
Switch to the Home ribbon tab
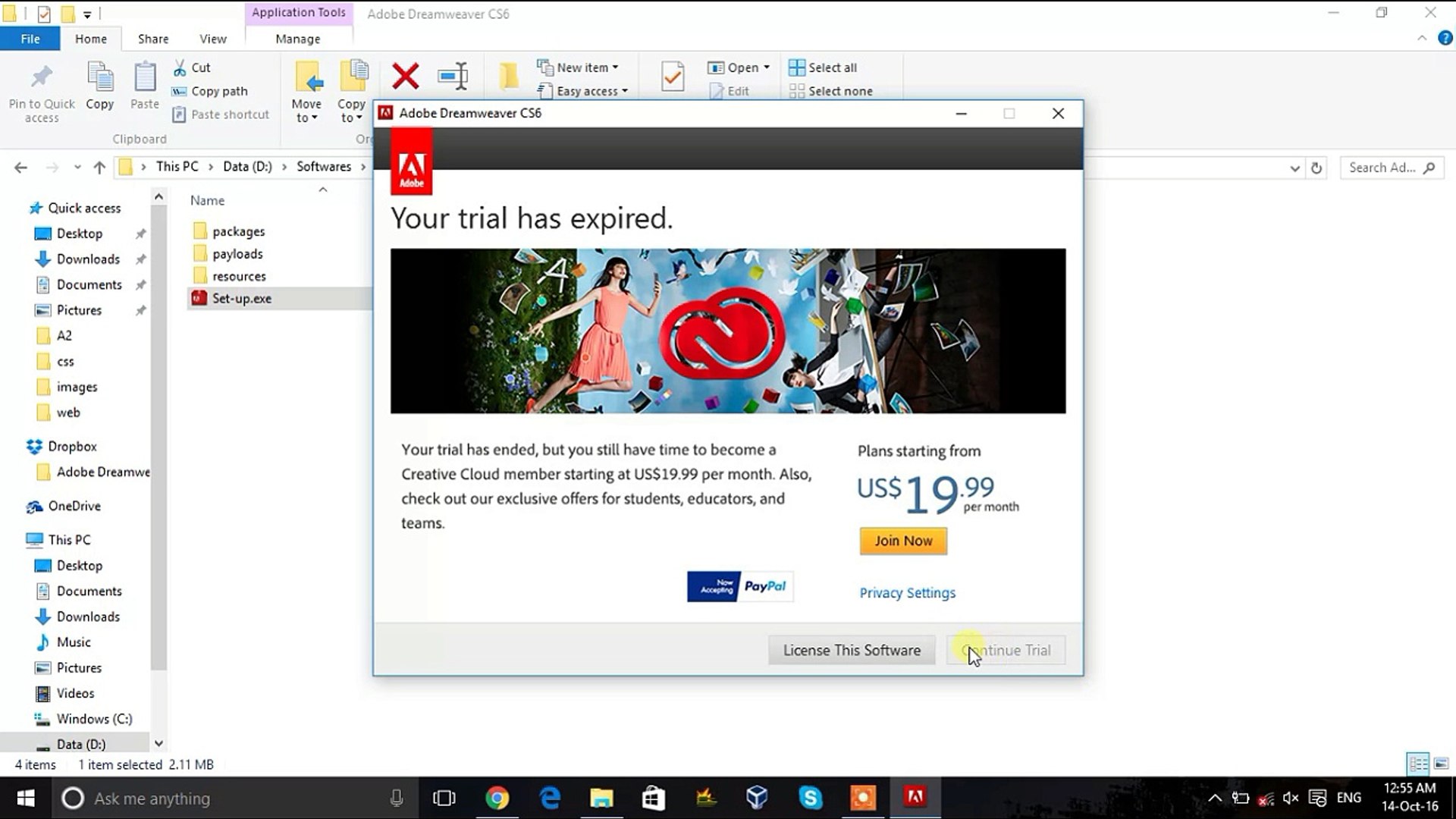click(x=91, y=39)
